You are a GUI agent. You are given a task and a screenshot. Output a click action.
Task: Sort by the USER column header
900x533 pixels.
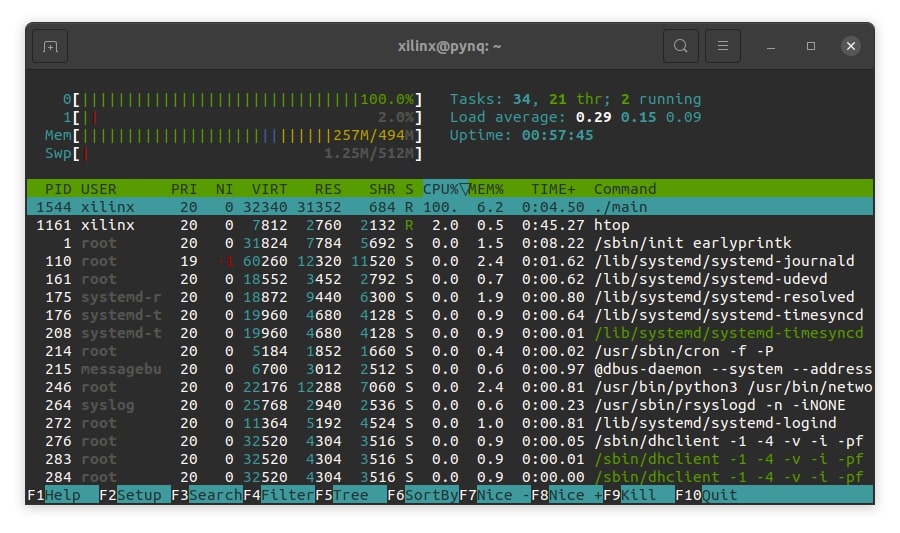coord(98,189)
